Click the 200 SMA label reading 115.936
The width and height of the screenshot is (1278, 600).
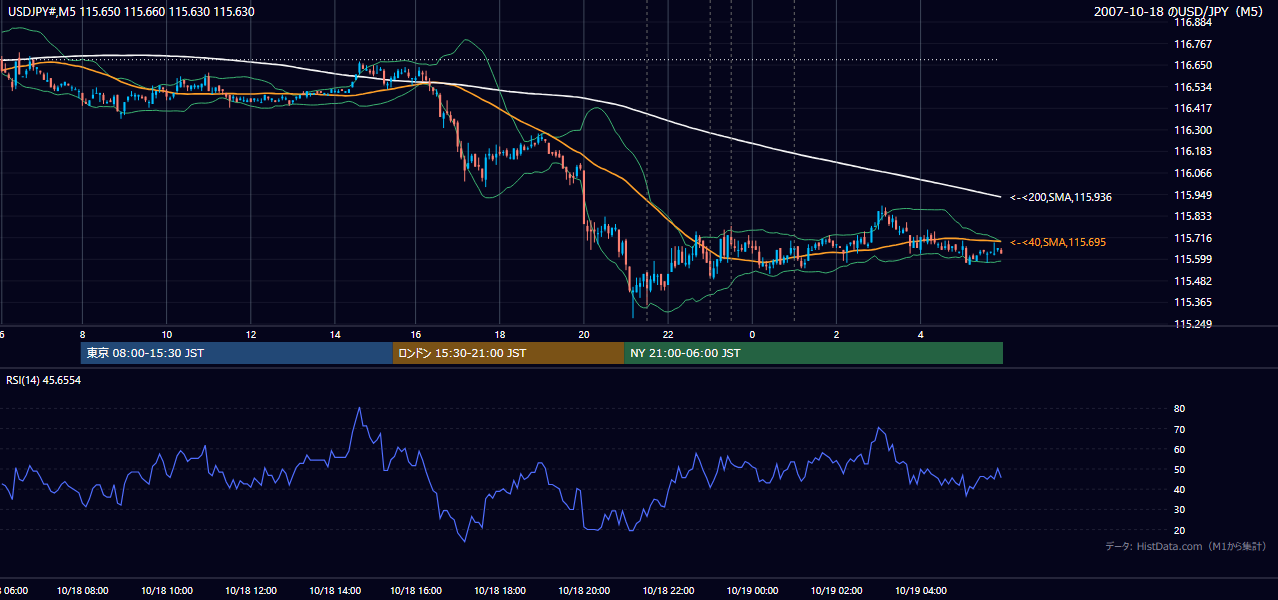(x=1061, y=198)
